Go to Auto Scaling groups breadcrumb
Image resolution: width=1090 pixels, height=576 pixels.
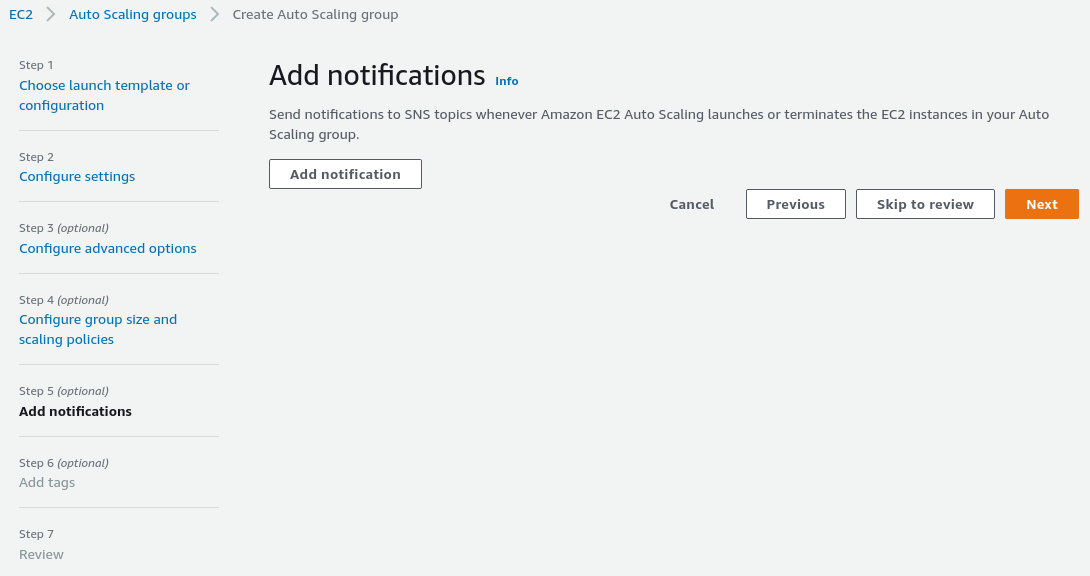[133, 15]
